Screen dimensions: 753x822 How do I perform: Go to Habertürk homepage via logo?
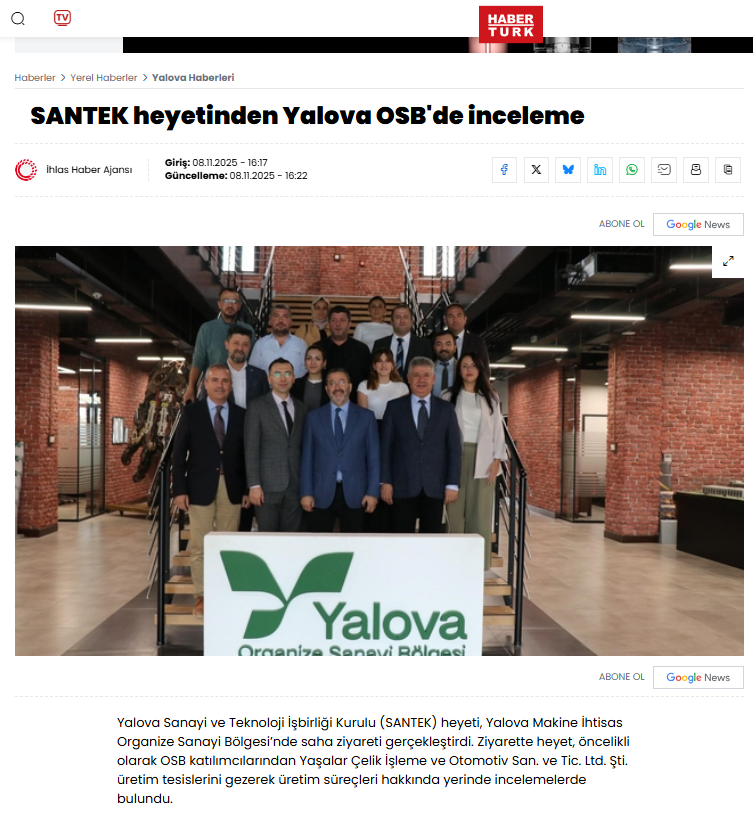point(511,25)
